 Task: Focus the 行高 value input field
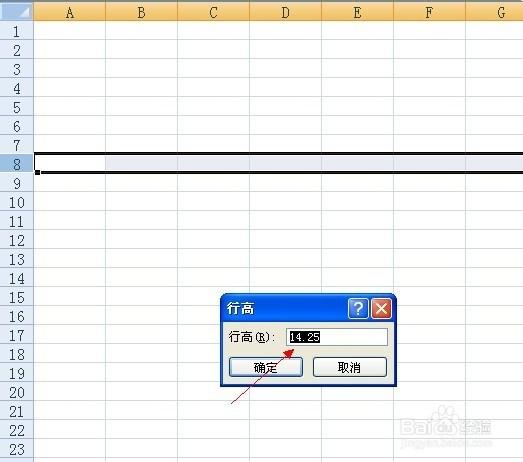point(337,337)
